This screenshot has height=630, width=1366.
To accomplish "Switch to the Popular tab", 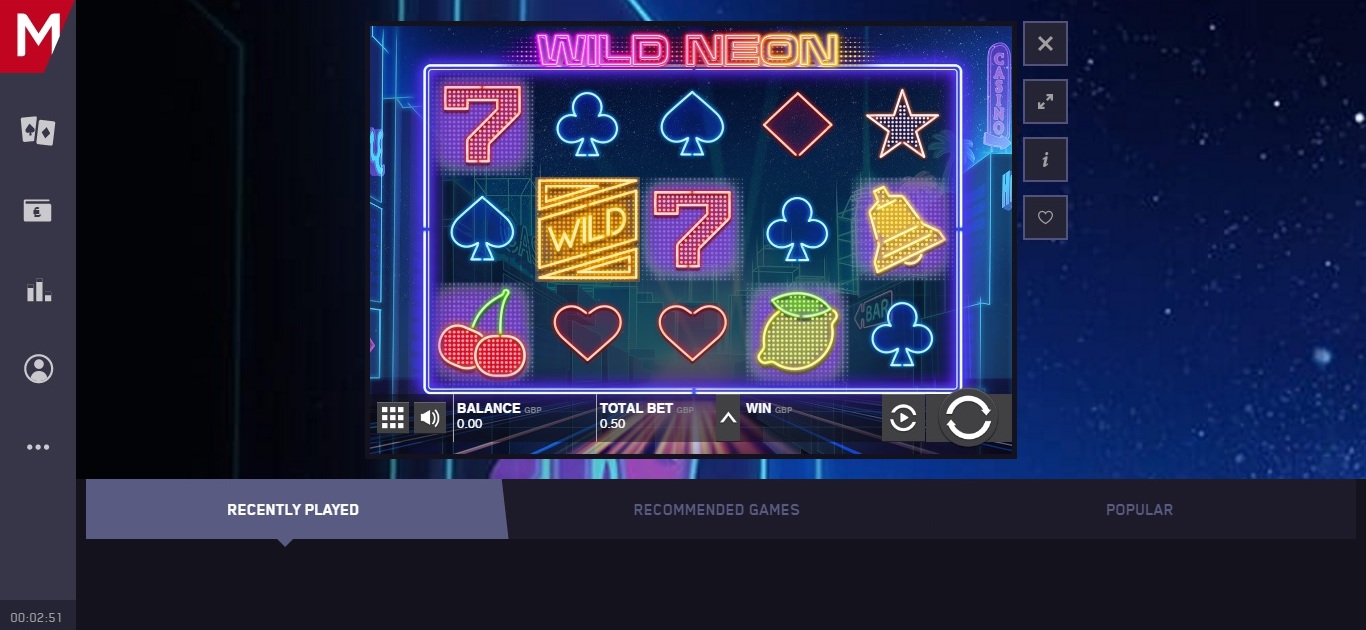I will tap(1139, 509).
